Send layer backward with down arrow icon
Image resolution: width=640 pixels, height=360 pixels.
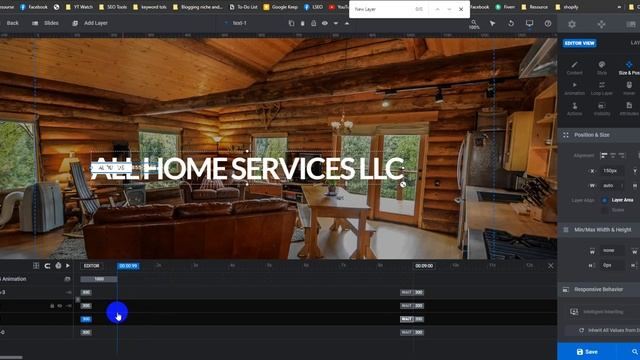pyautogui.click(x=336, y=23)
